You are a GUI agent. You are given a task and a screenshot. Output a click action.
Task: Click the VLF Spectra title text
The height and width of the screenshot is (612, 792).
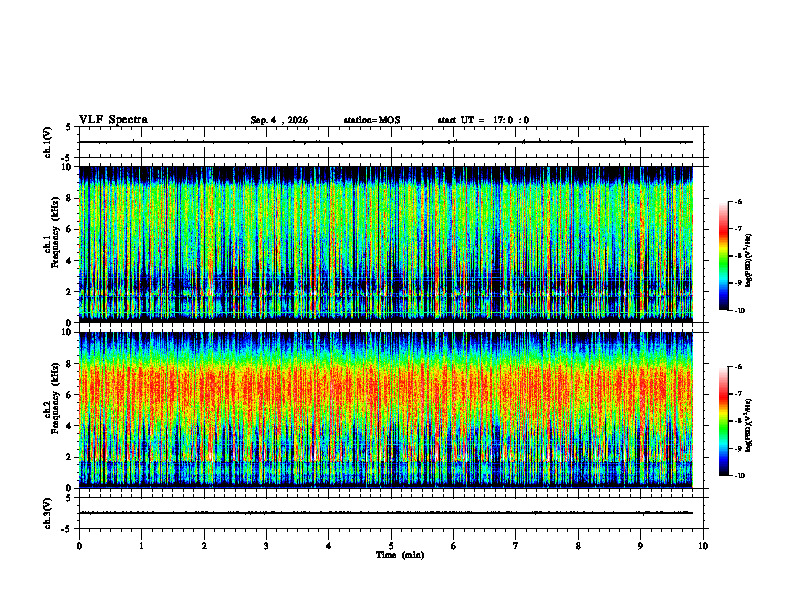coord(113,120)
